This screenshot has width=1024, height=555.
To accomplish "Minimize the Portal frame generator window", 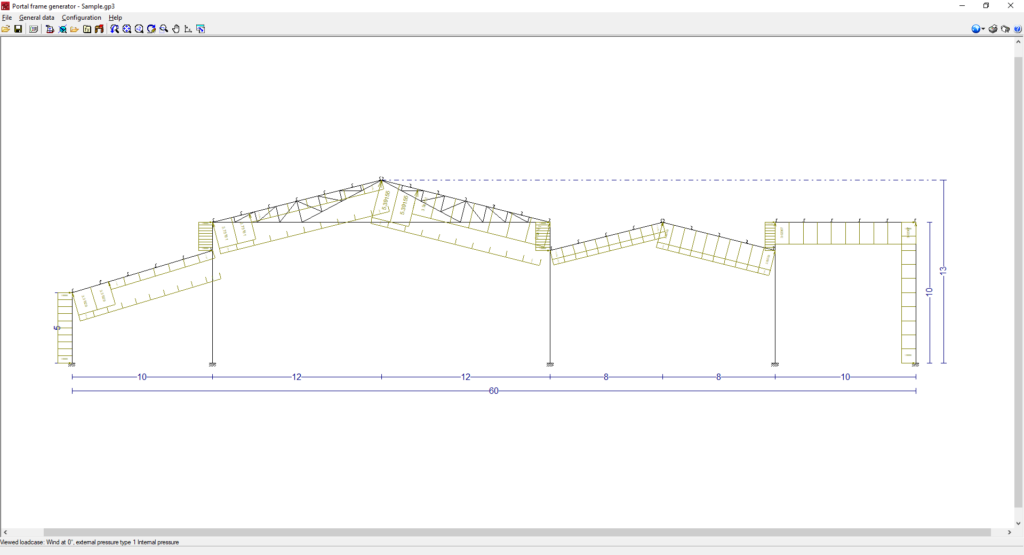I will (962, 6).
